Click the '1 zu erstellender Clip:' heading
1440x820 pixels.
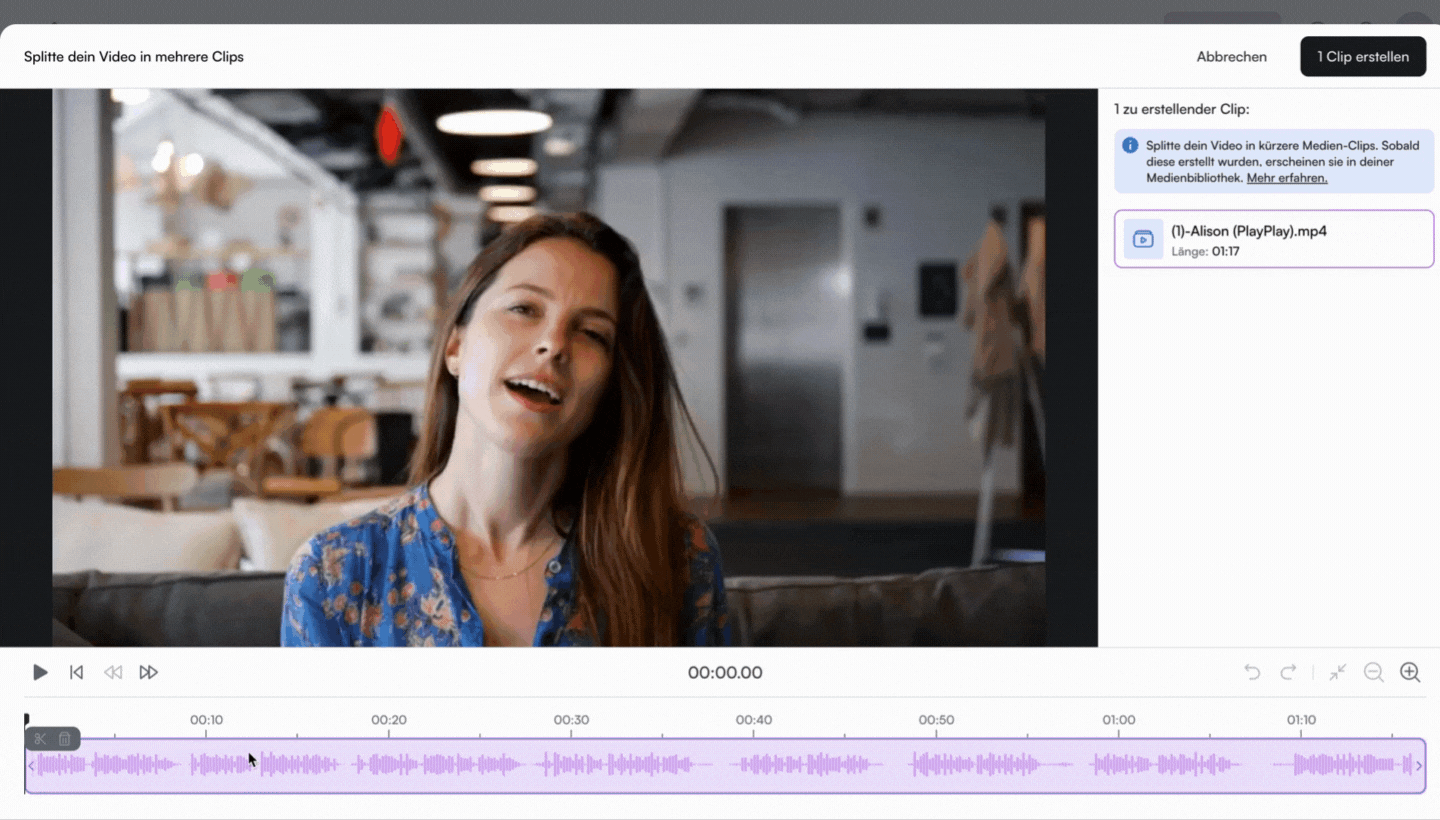(1182, 109)
